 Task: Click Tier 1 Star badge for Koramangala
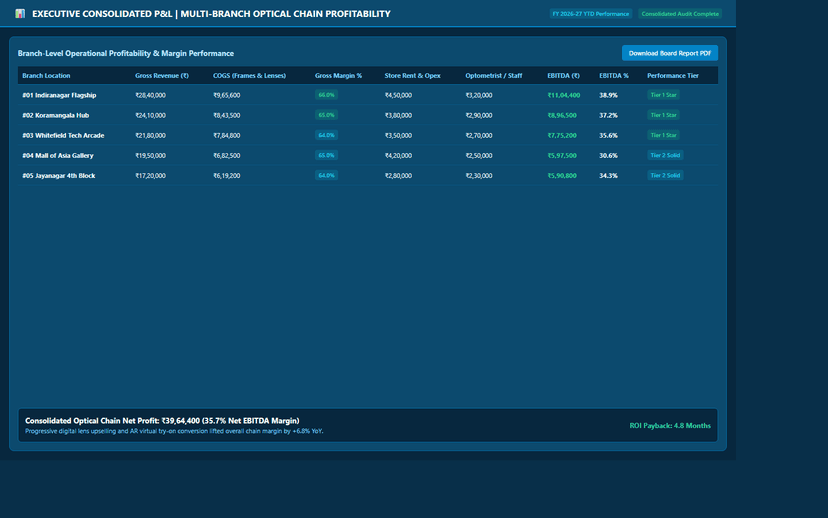click(663, 115)
